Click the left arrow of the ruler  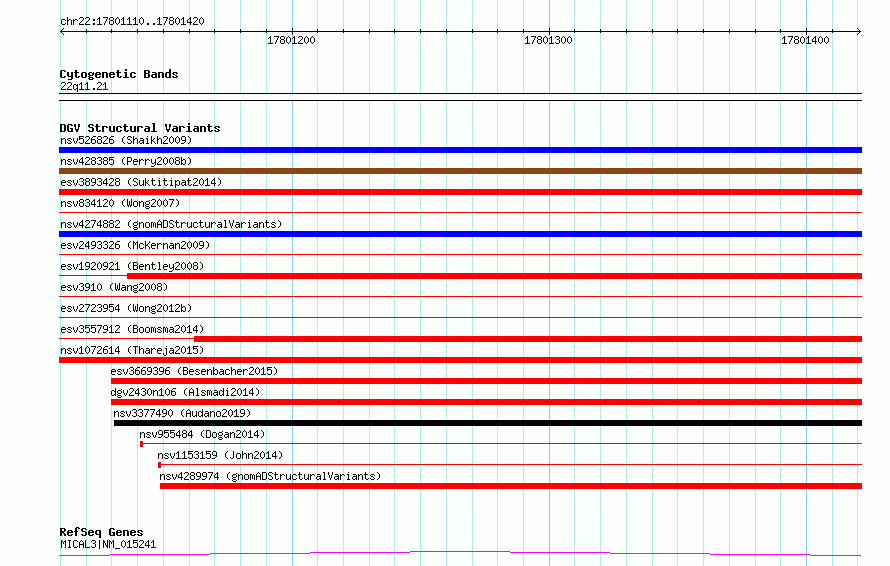pyautogui.click(x=62, y=32)
